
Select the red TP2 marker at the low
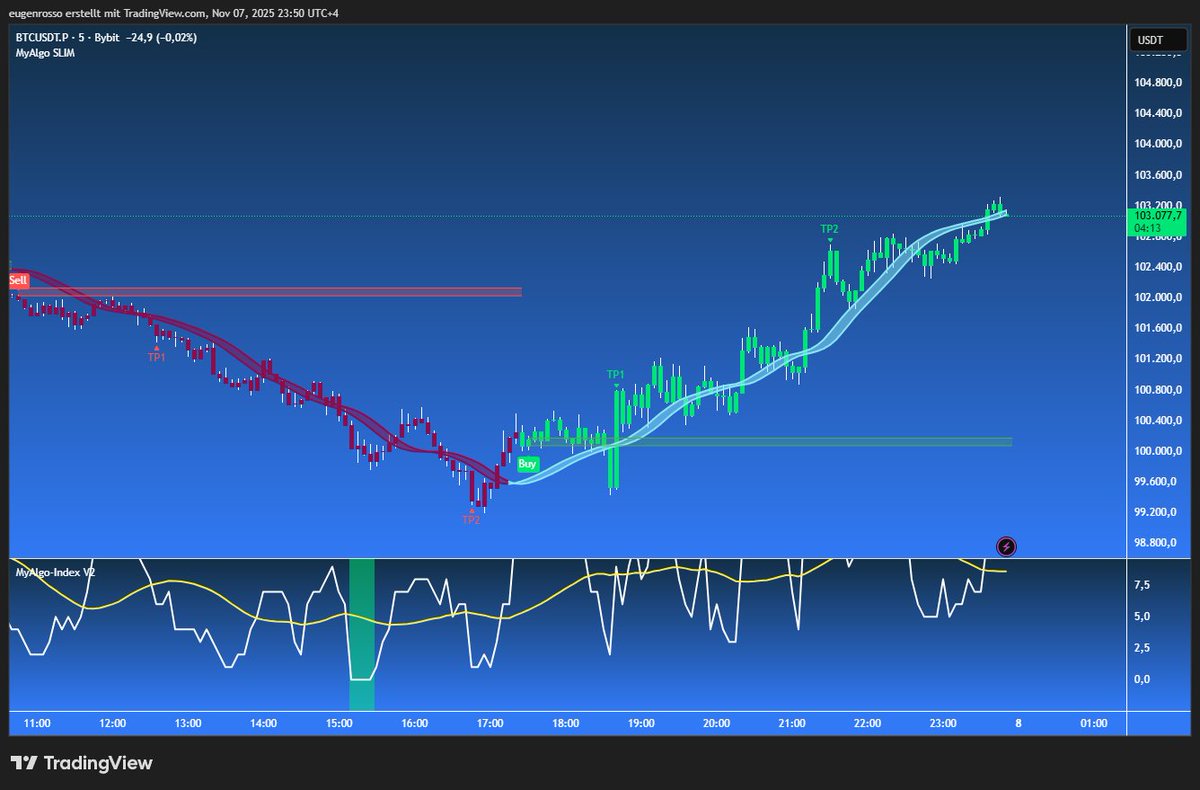(x=471, y=519)
